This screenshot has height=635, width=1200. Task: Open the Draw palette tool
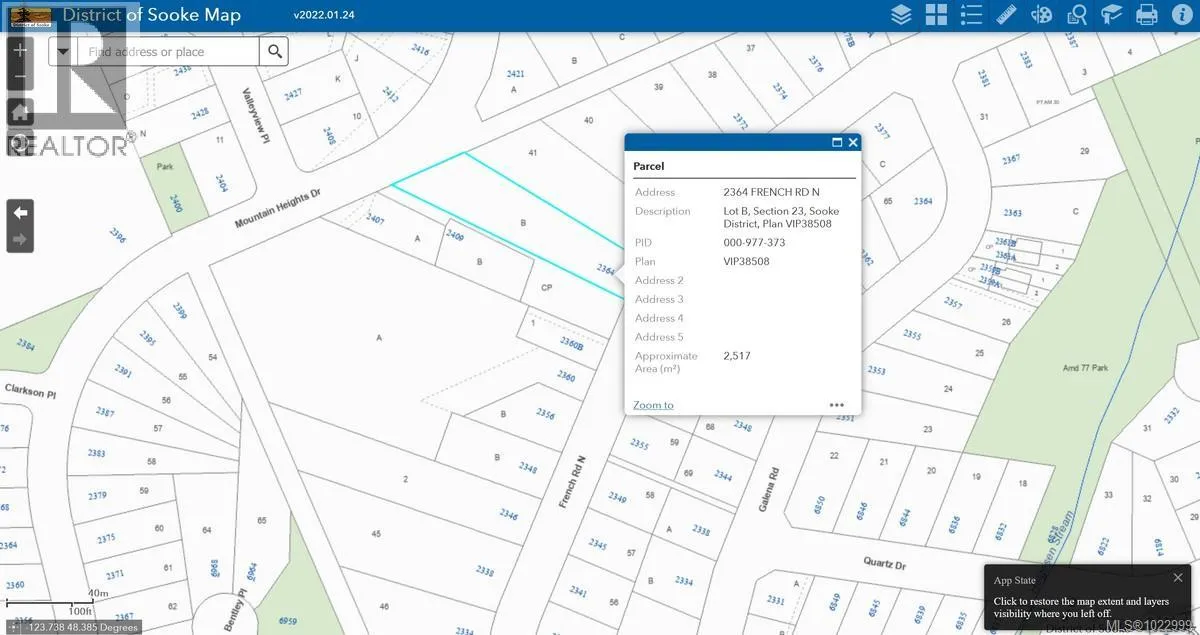[x=1042, y=15]
